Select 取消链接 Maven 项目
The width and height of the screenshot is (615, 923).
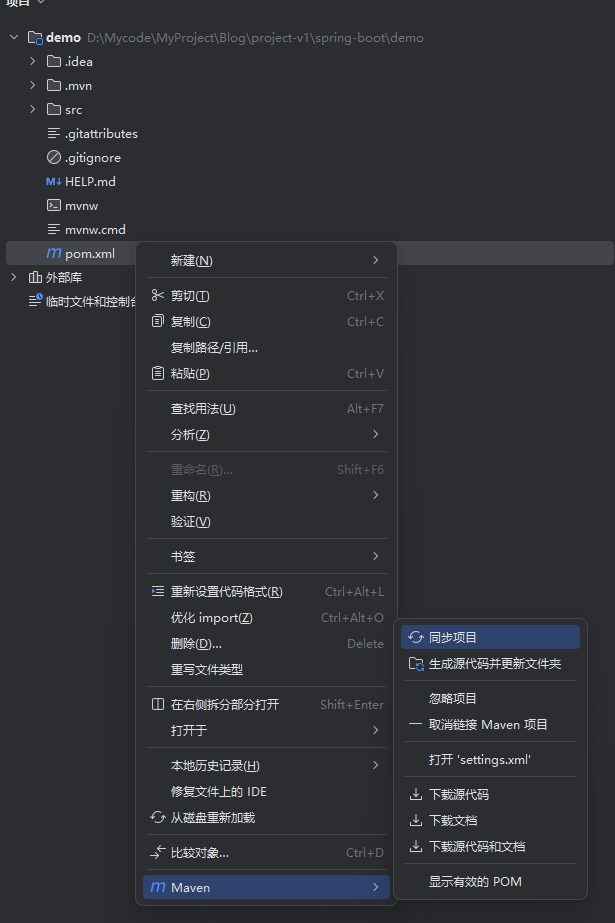488,725
